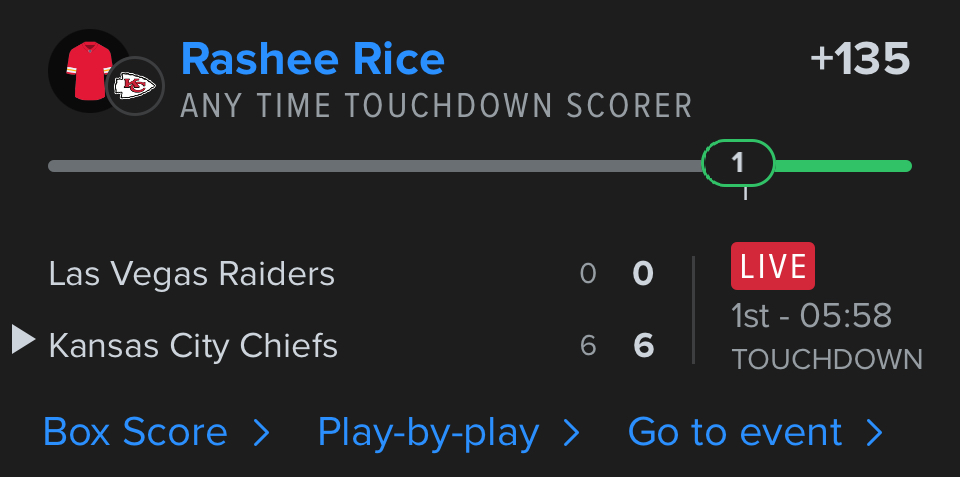Click the Chiefs bold total score 6

pos(644,346)
